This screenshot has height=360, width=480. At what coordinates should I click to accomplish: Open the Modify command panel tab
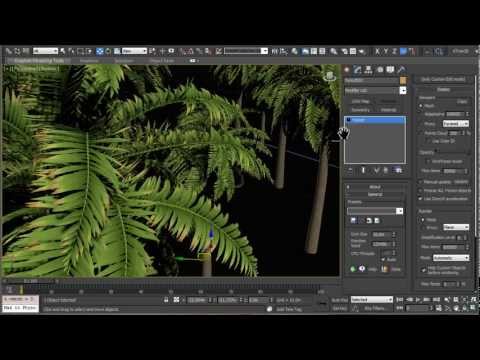tap(357, 69)
